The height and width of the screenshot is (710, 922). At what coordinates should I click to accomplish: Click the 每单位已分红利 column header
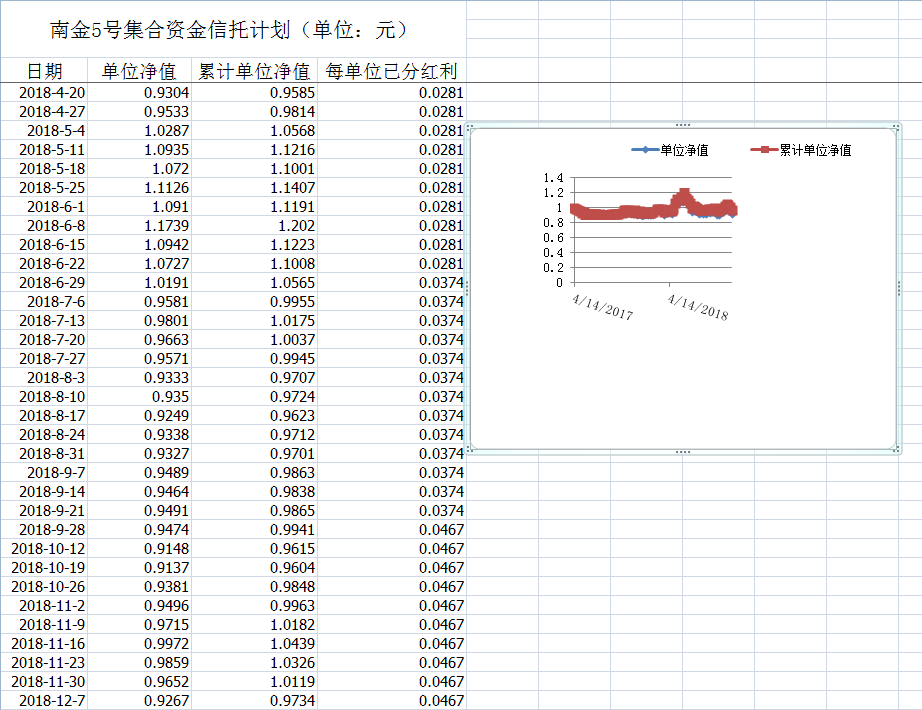point(392,71)
